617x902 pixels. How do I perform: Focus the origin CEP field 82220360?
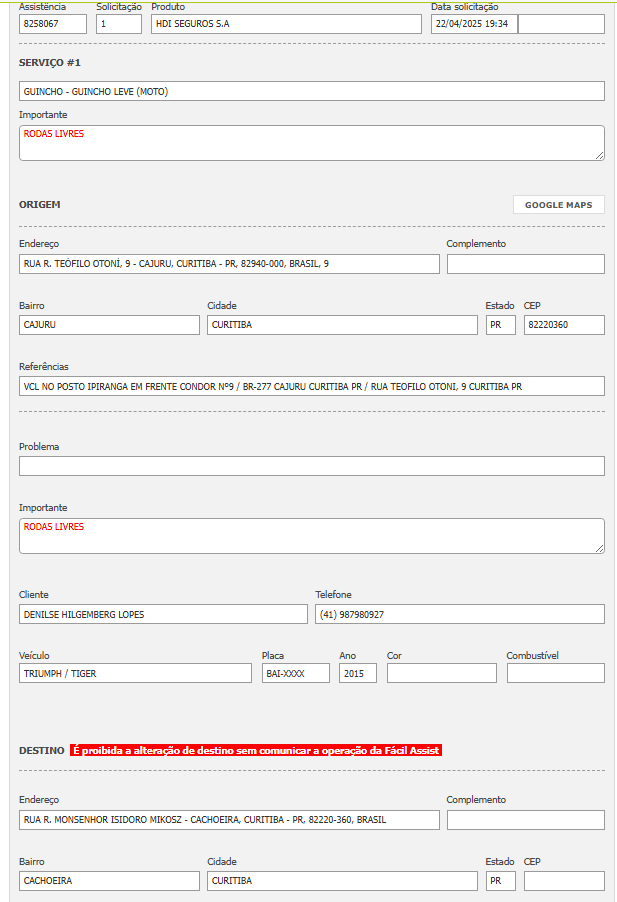(x=564, y=325)
